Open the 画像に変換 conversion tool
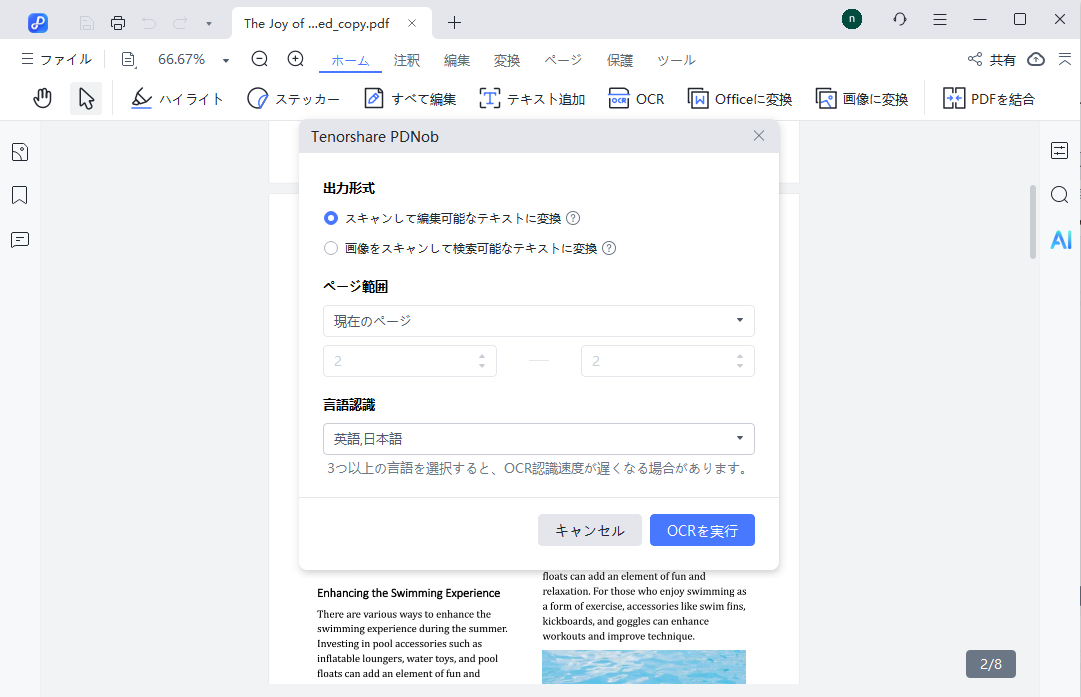1081x697 pixels. click(862, 98)
